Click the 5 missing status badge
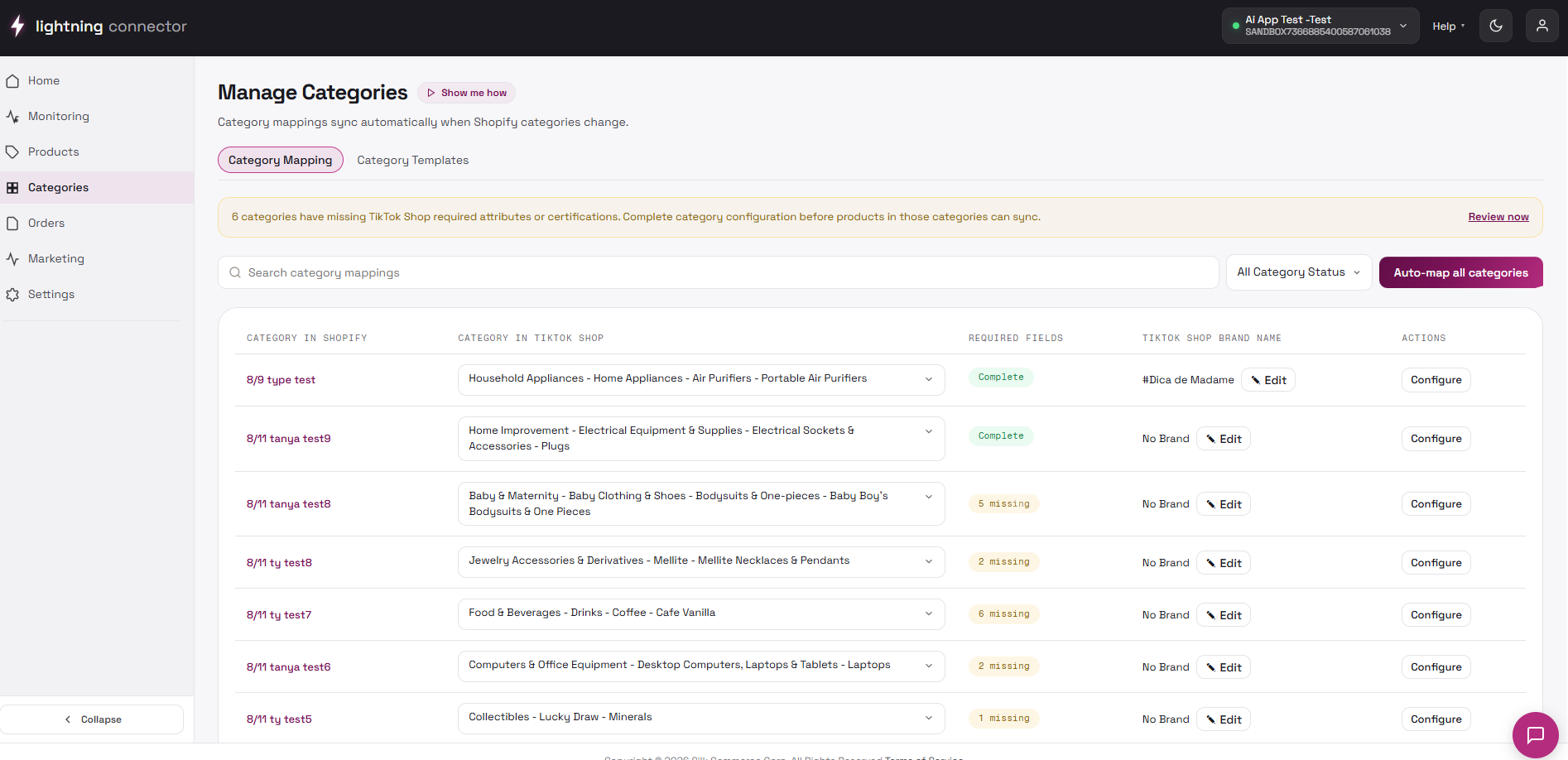Screen dimensions: 1568x760 pos(1003,503)
